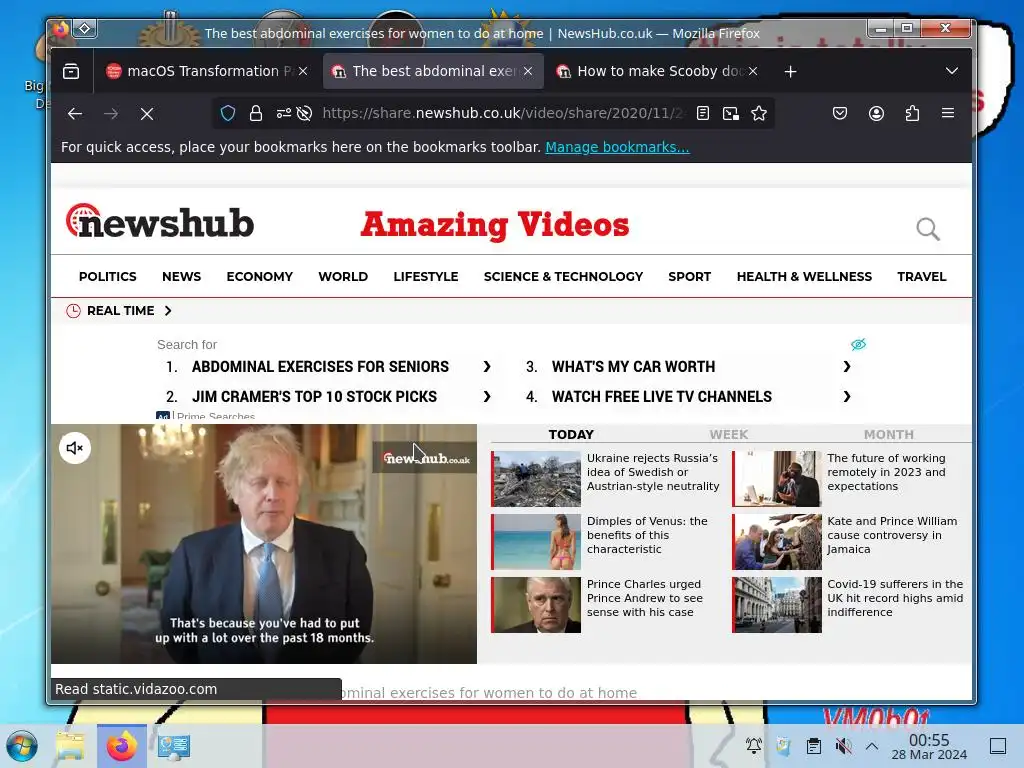Open the SCIENCE & TECHNOLOGY section
Screen dimensions: 1024x768
pyautogui.click(x=564, y=277)
